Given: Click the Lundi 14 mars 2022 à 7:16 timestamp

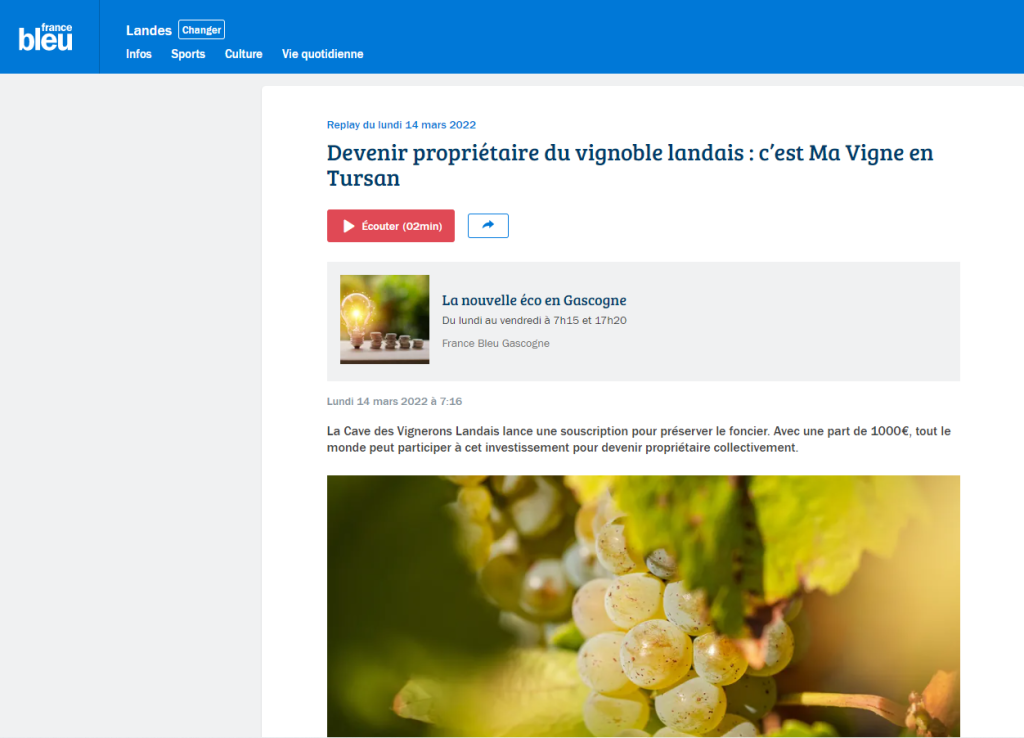Looking at the screenshot, I should pos(394,401).
